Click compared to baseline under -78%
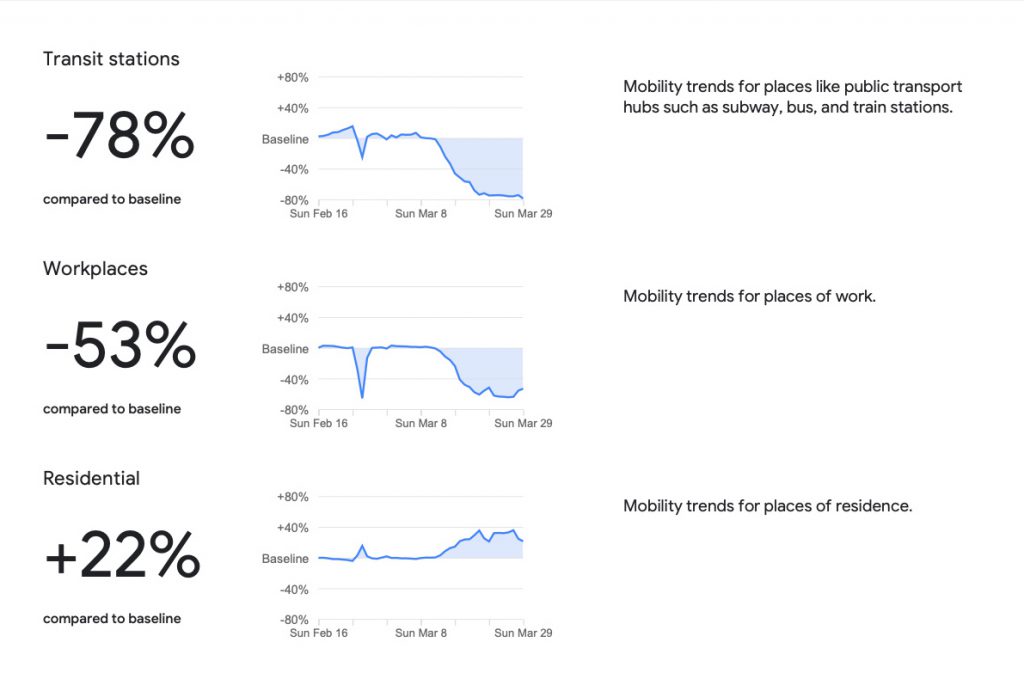The width and height of the screenshot is (1024, 679). (112, 199)
